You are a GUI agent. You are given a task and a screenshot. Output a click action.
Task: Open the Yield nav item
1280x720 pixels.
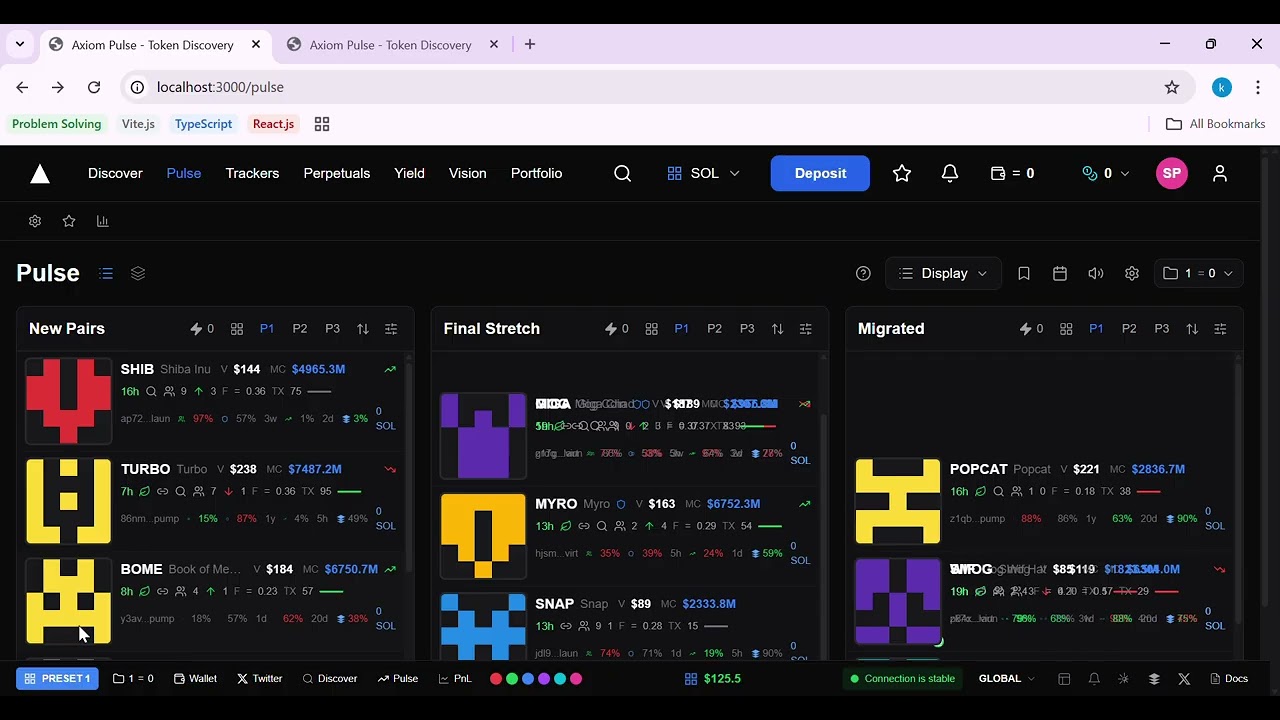coord(410,174)
